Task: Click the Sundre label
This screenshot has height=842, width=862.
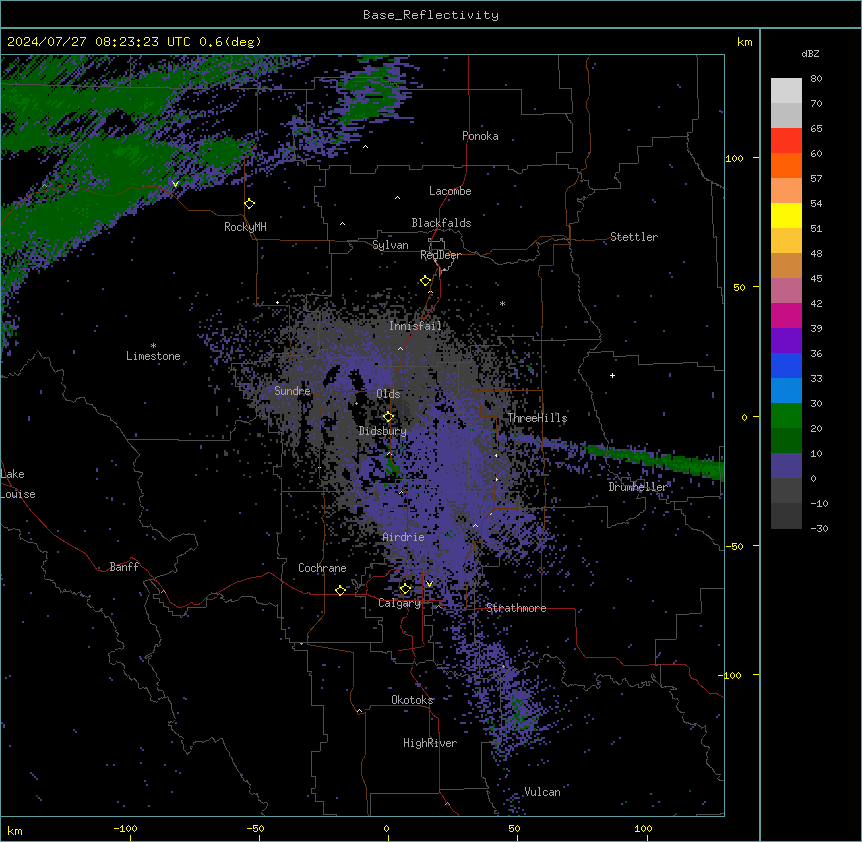Action: [x=292, y=391]
